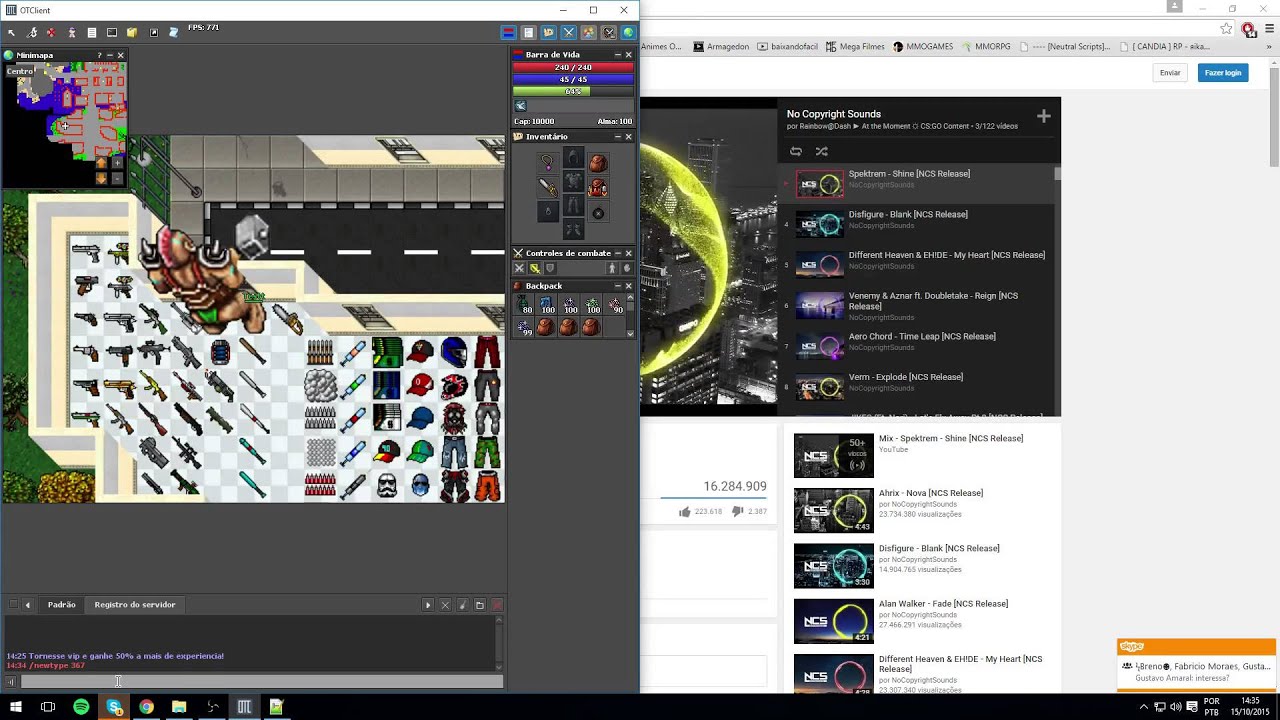Toggle the standing figure chase mode button
The width and height of the screenshot is (1280, 720).
pyautogui.click(x=612, y=268)
